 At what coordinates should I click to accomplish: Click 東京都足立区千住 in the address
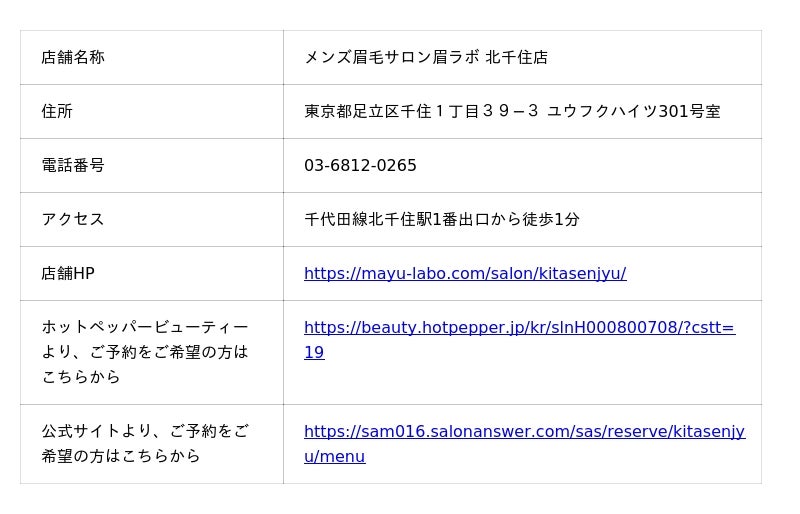coord(367,111)
